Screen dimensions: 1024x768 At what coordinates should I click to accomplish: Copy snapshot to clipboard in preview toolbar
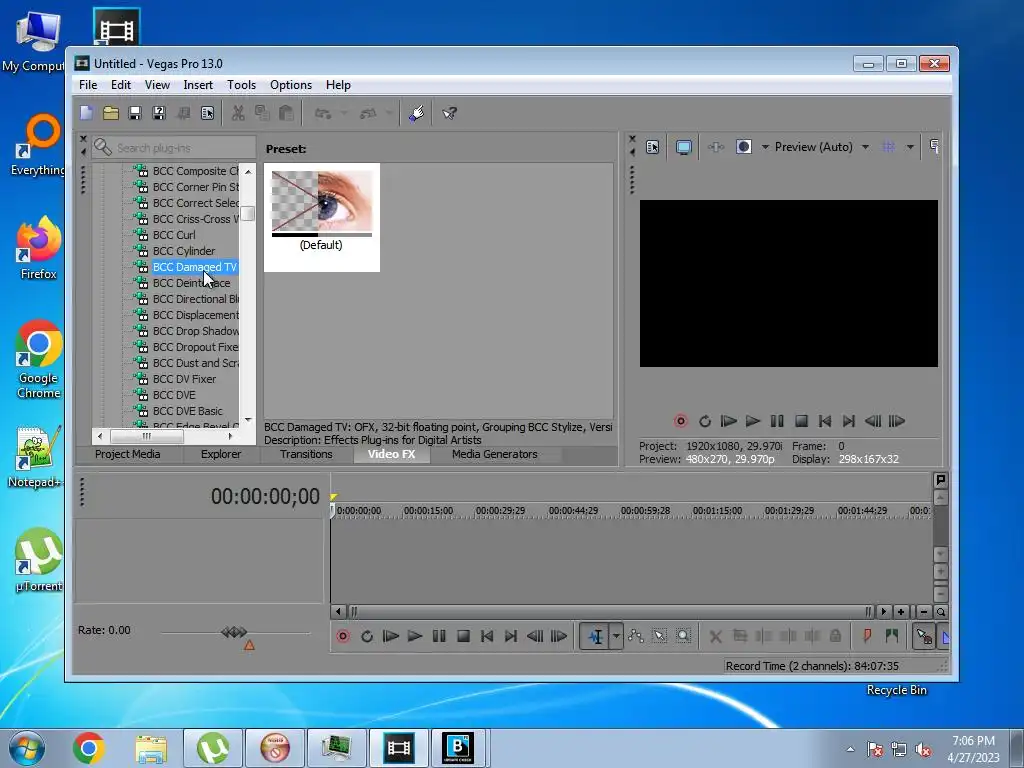935,147
